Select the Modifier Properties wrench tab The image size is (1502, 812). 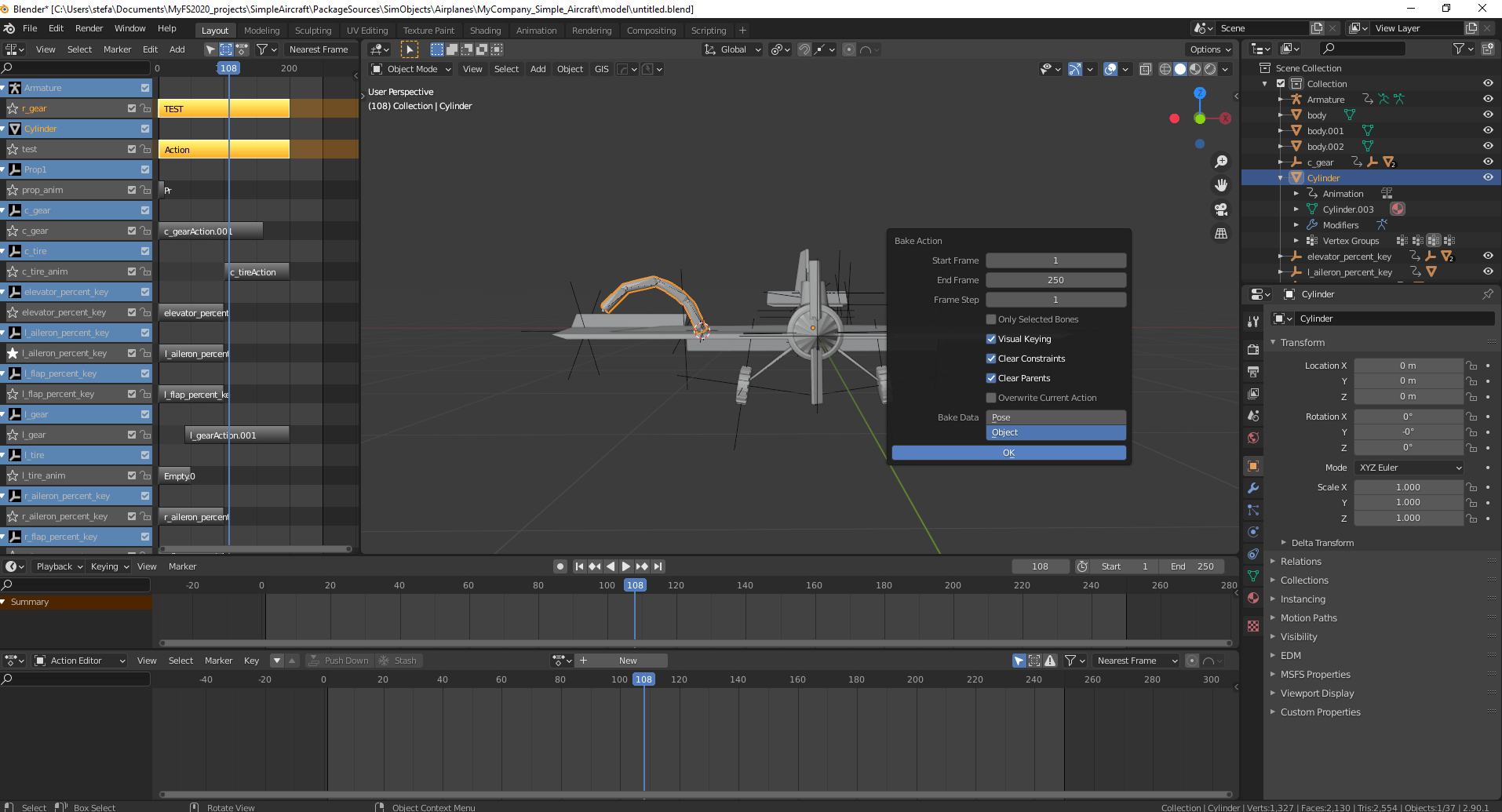pos(1252,488)
